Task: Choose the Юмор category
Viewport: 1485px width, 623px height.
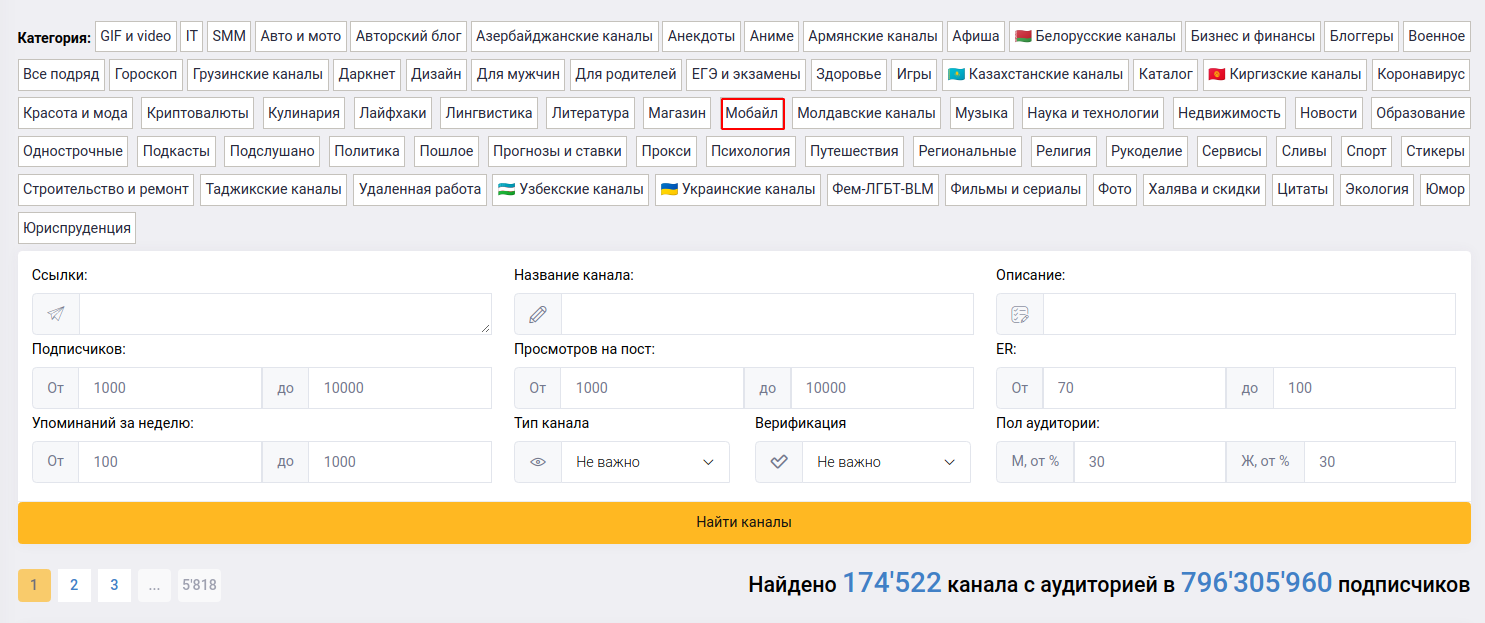Action: tap(1445, 189)
